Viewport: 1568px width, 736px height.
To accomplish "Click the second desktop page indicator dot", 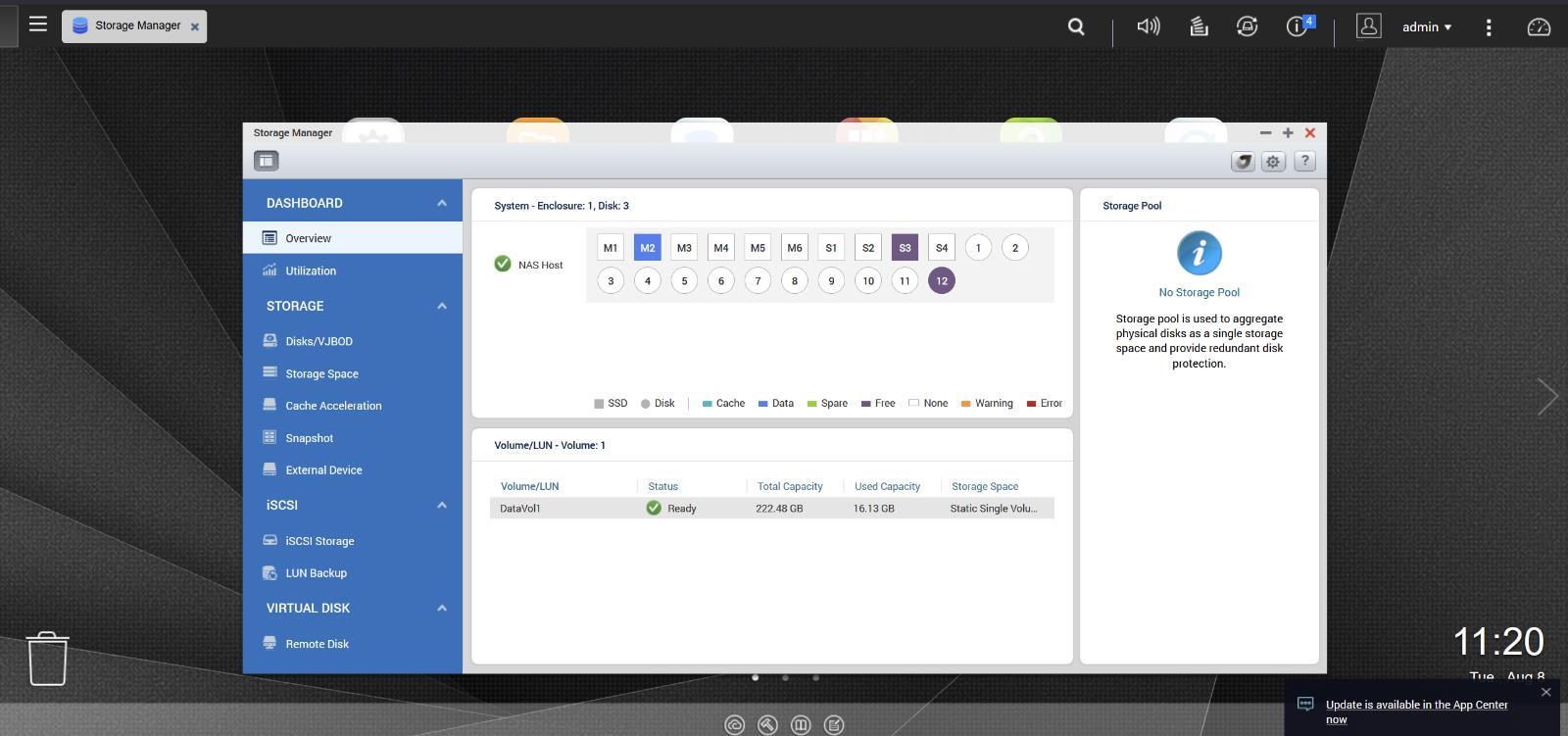I will [785, 677].
